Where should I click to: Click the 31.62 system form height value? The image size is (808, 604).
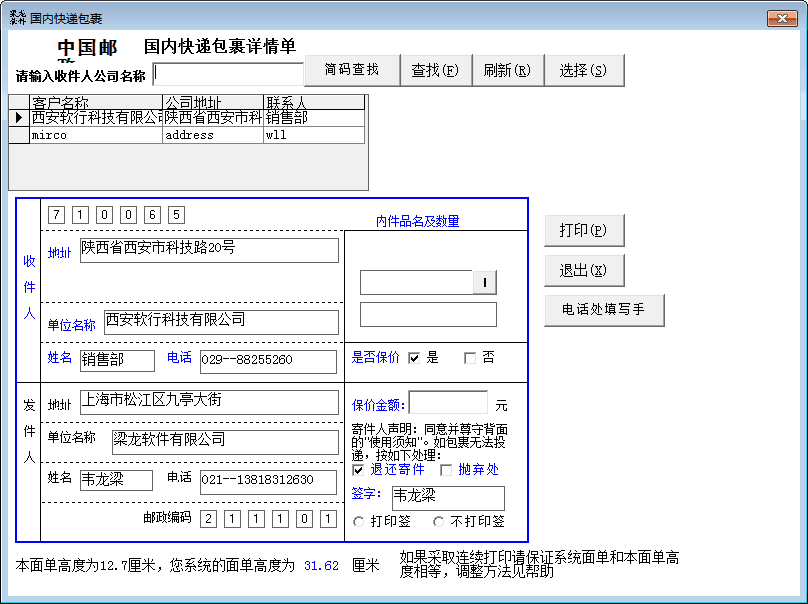pyautogui.click(x=321, y=566)
